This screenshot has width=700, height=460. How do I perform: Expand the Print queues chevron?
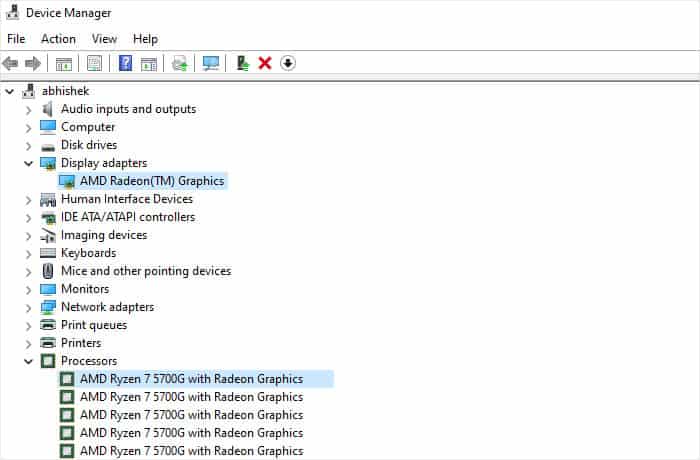29,326
